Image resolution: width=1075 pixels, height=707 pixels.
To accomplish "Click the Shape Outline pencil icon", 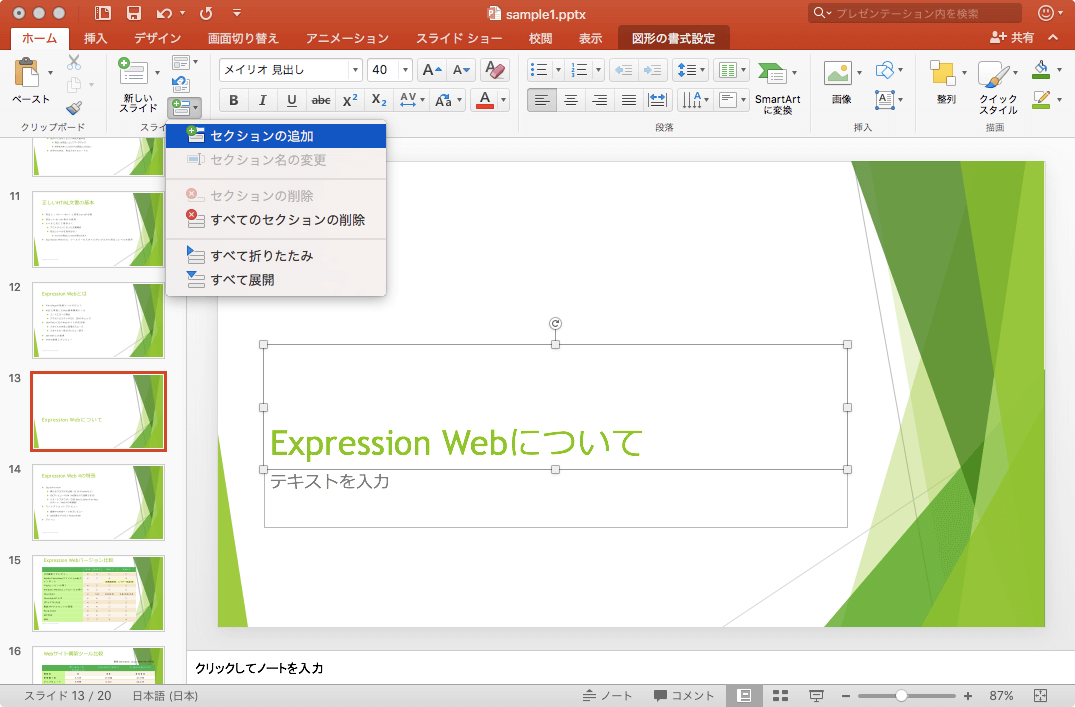I will [x=1041, y=99].
